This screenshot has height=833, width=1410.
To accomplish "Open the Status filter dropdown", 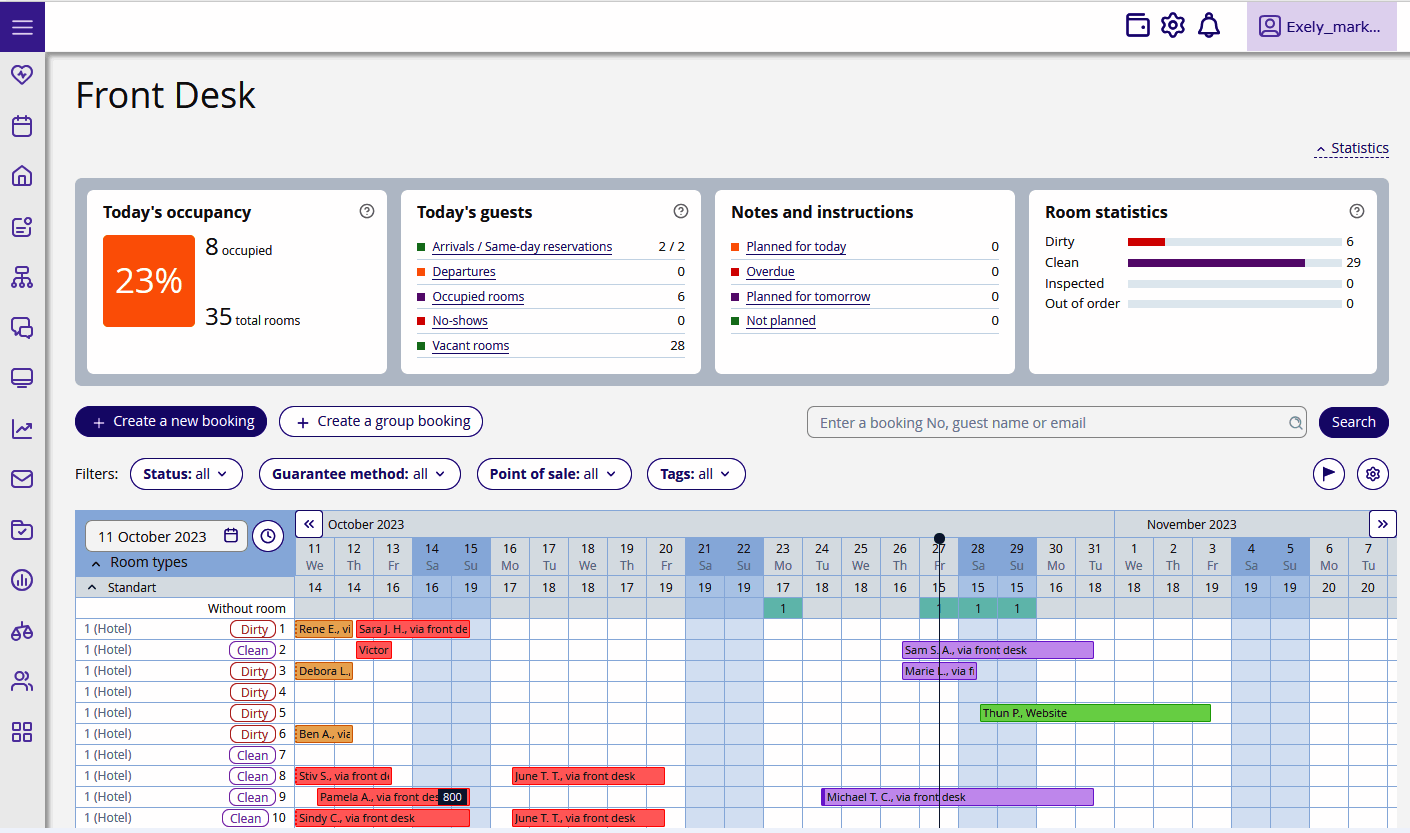I will [186, 473].
